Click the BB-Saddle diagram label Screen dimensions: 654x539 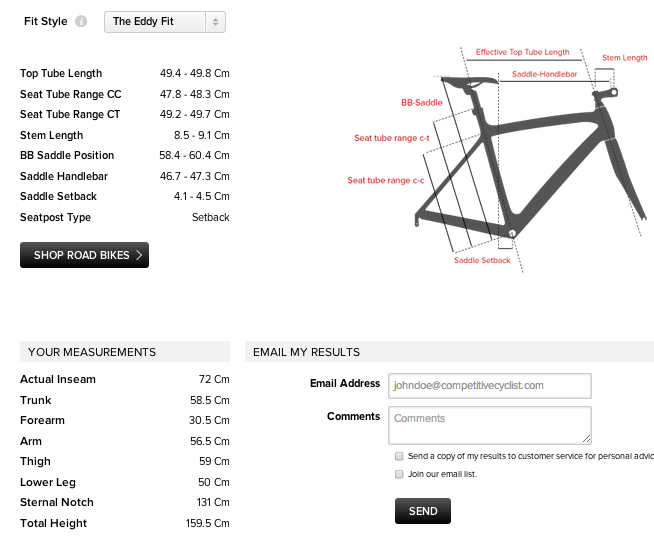(421, 102)
